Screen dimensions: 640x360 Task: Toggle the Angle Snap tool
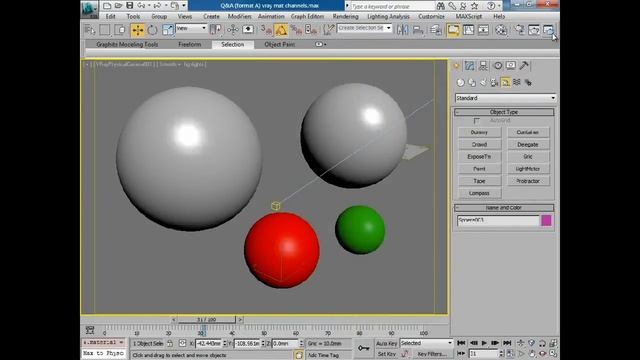coord(281,30)
